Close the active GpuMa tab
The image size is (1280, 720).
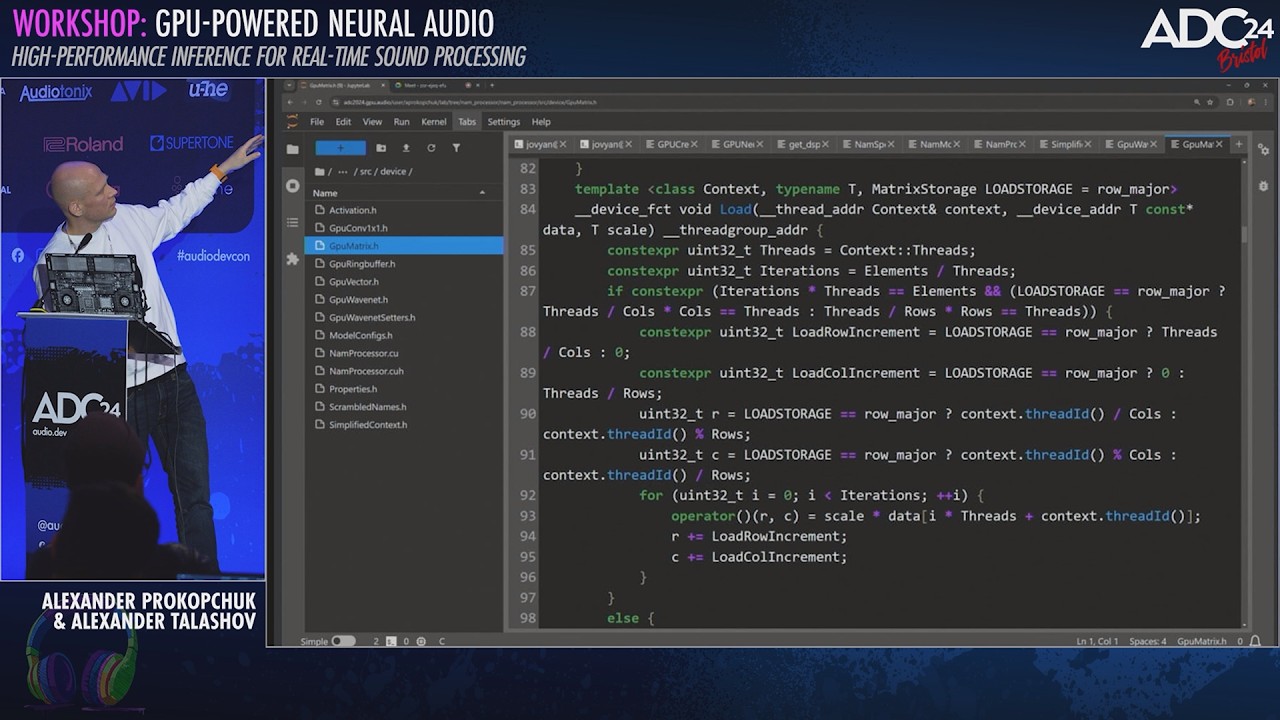tap(1221, 144)
